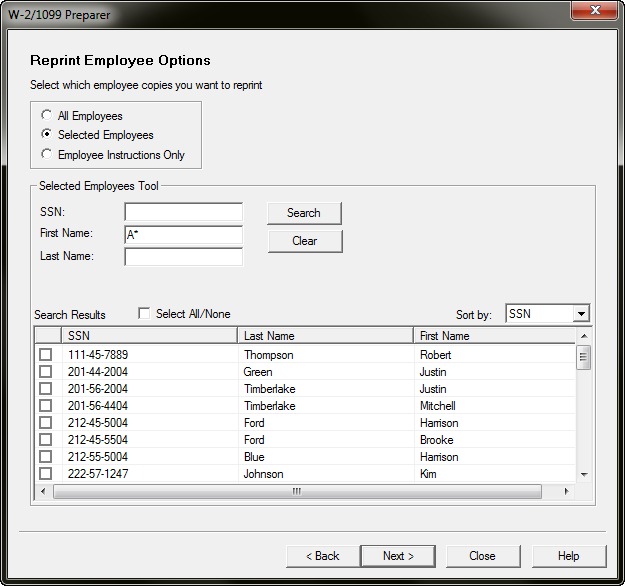Open the Sort by dropdown
The height and width of the screenshot is (586, 625).
click(x=581, y=314)
